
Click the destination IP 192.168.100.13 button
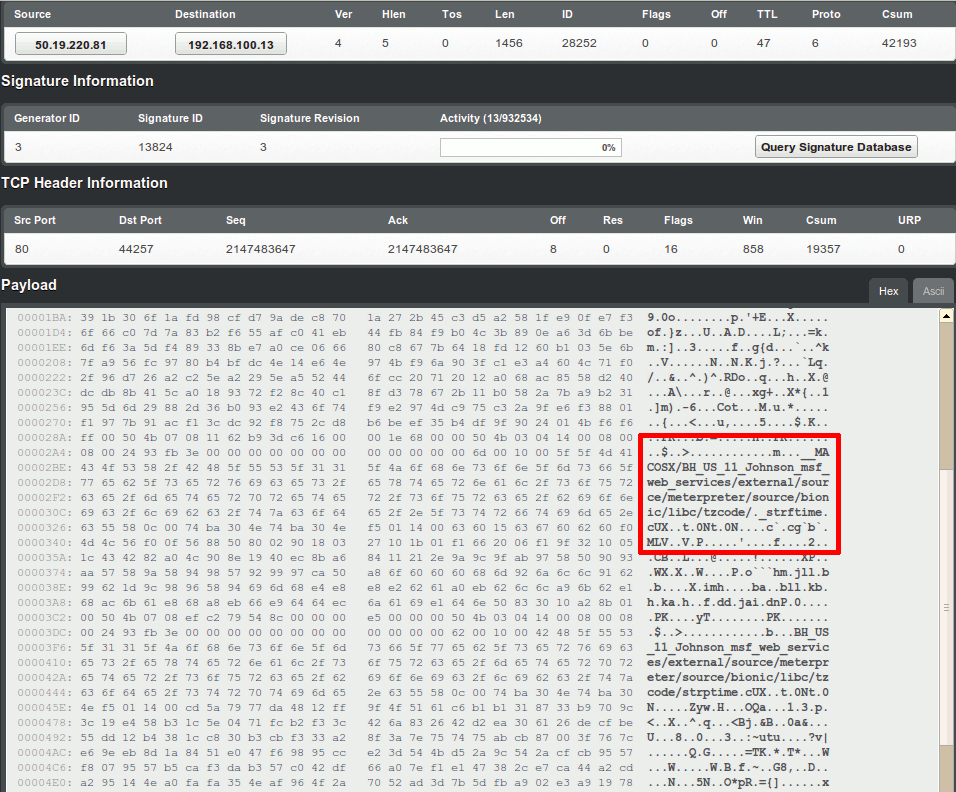(x=230, y=44)
